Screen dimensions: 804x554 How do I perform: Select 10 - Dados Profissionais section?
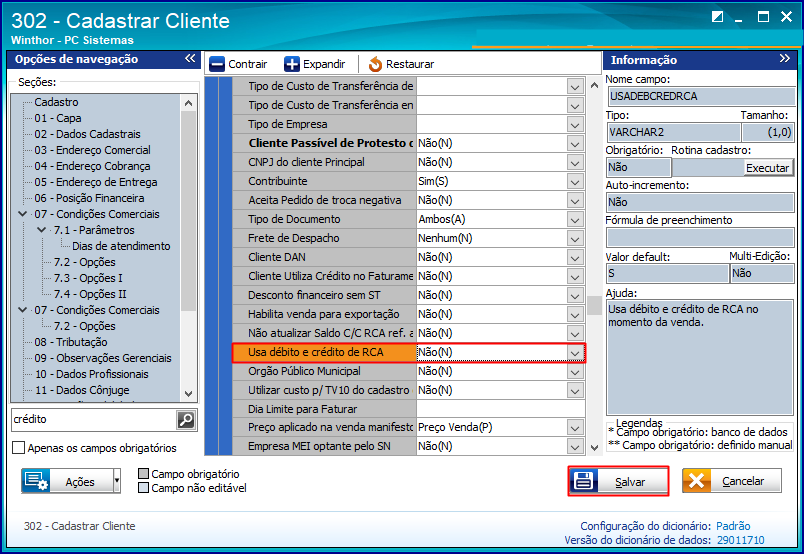91,374
